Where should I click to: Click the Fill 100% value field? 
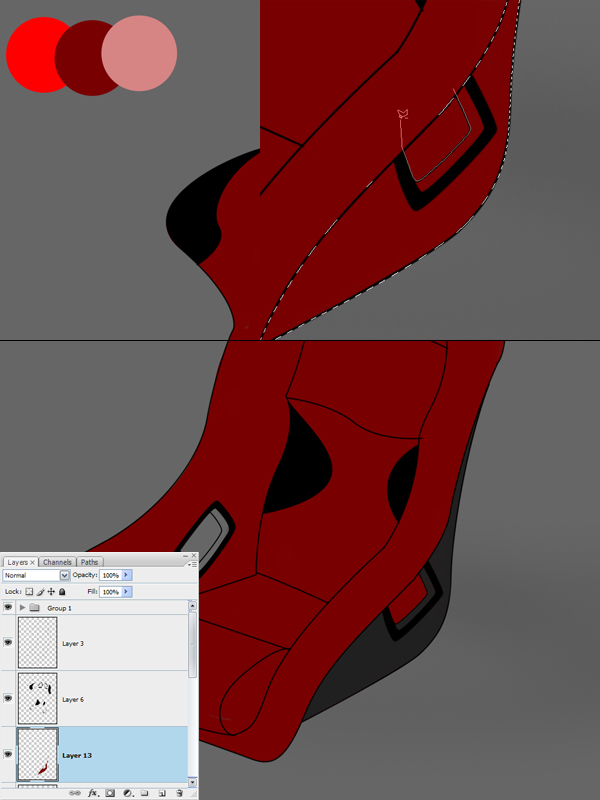pyautogui.click(x=110, y=592)
